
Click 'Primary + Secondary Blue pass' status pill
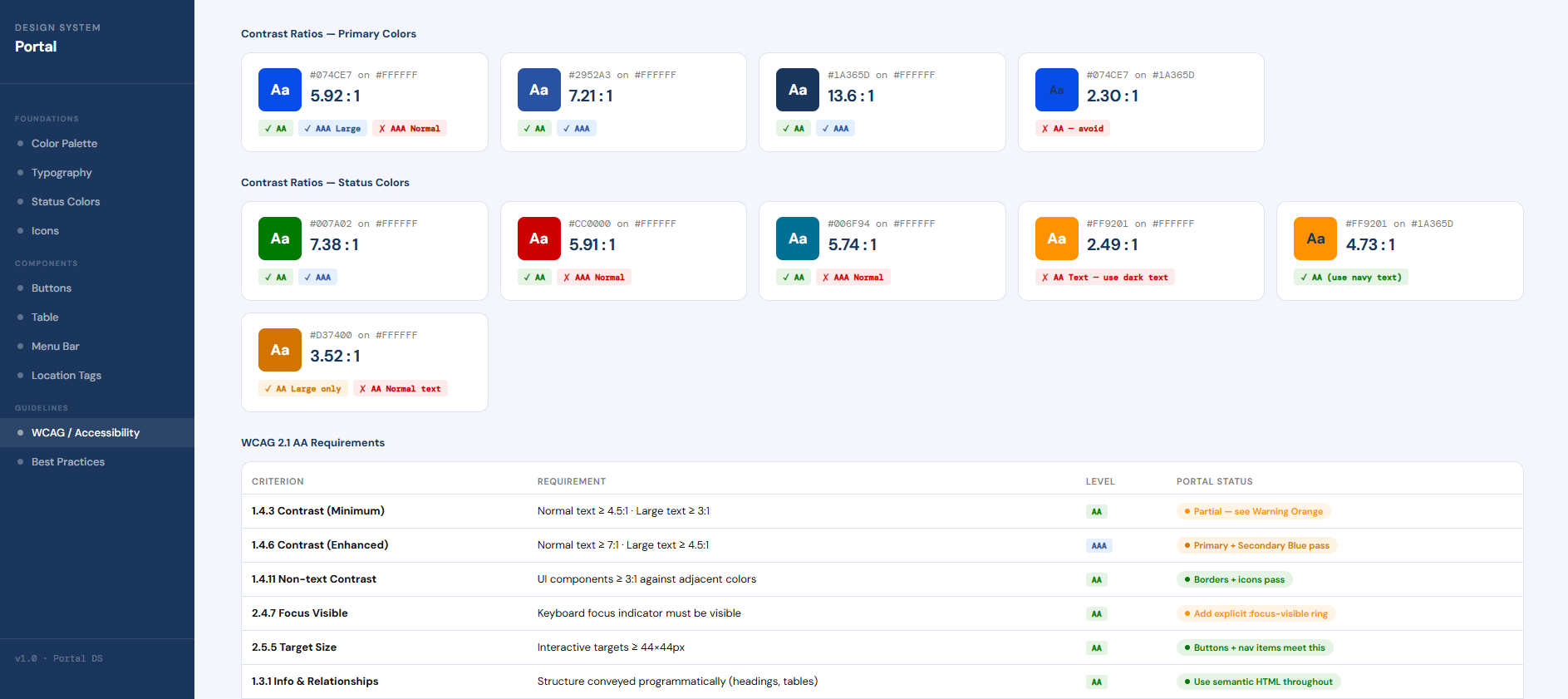1256,545
